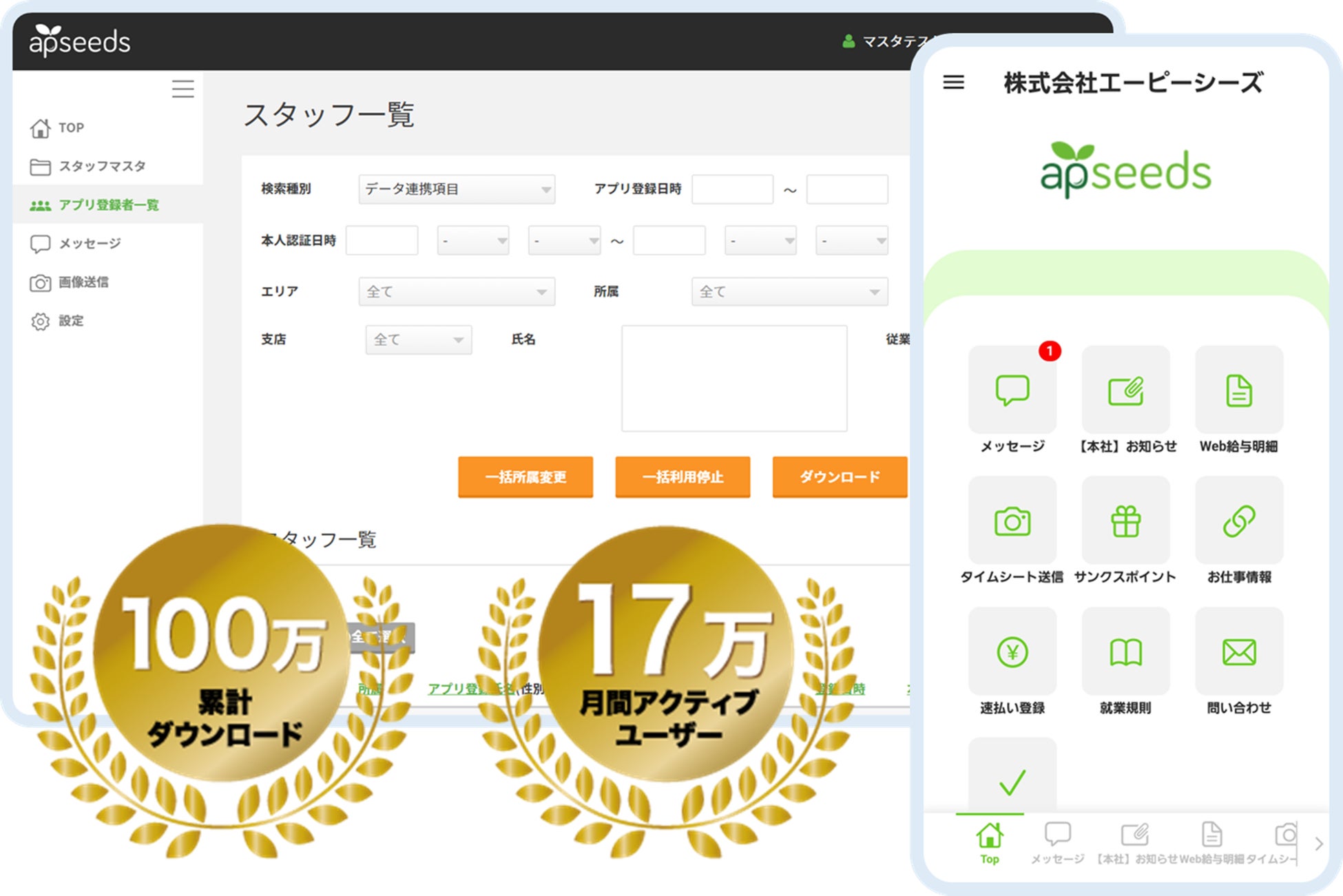Tap the タイムシート送信 camera tile
Screen dimensions: 1343x896
pyautogui.click(x=1012, y=521)
